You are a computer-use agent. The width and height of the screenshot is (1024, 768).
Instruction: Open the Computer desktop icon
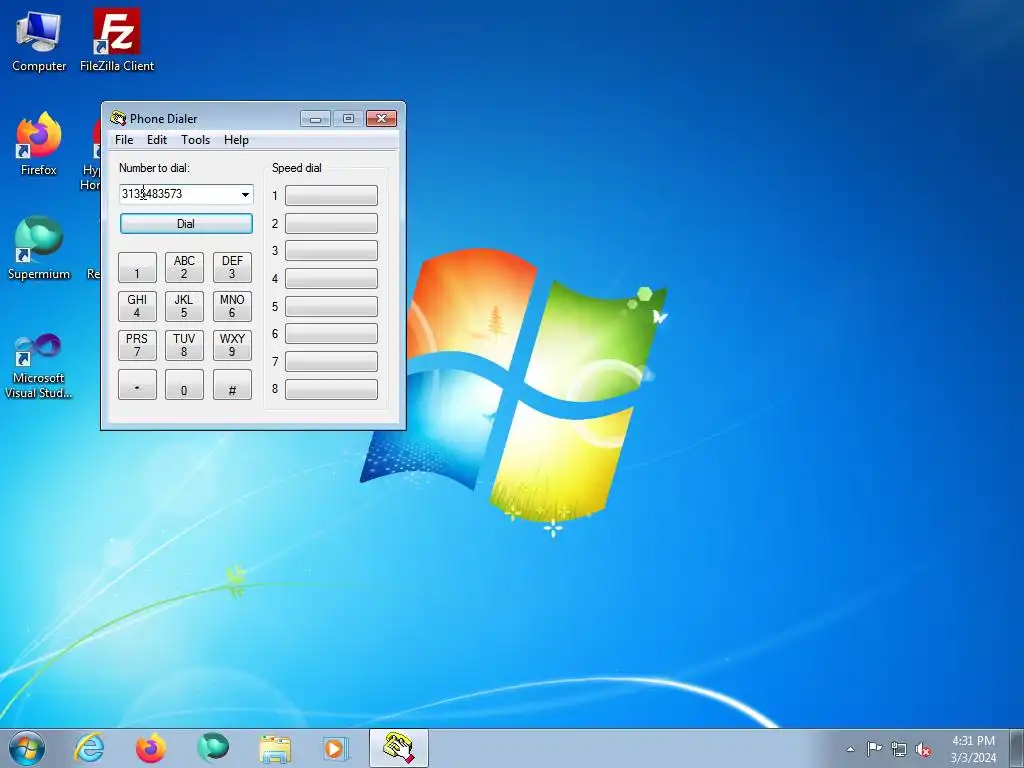pos(39,40)
